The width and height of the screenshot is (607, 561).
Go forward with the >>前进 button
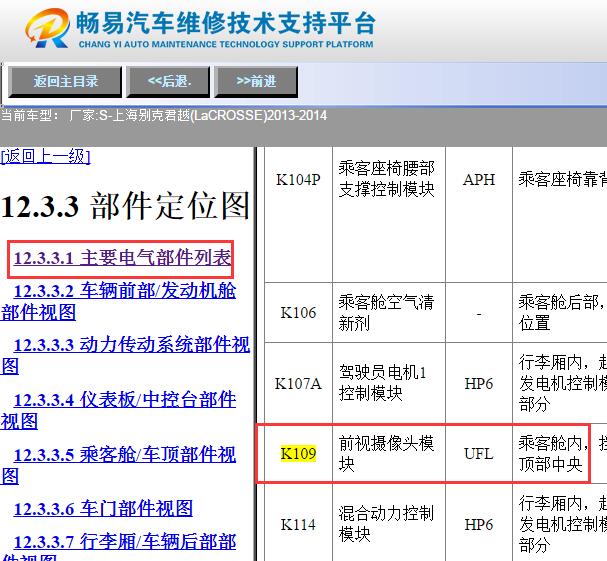(256, 81)
